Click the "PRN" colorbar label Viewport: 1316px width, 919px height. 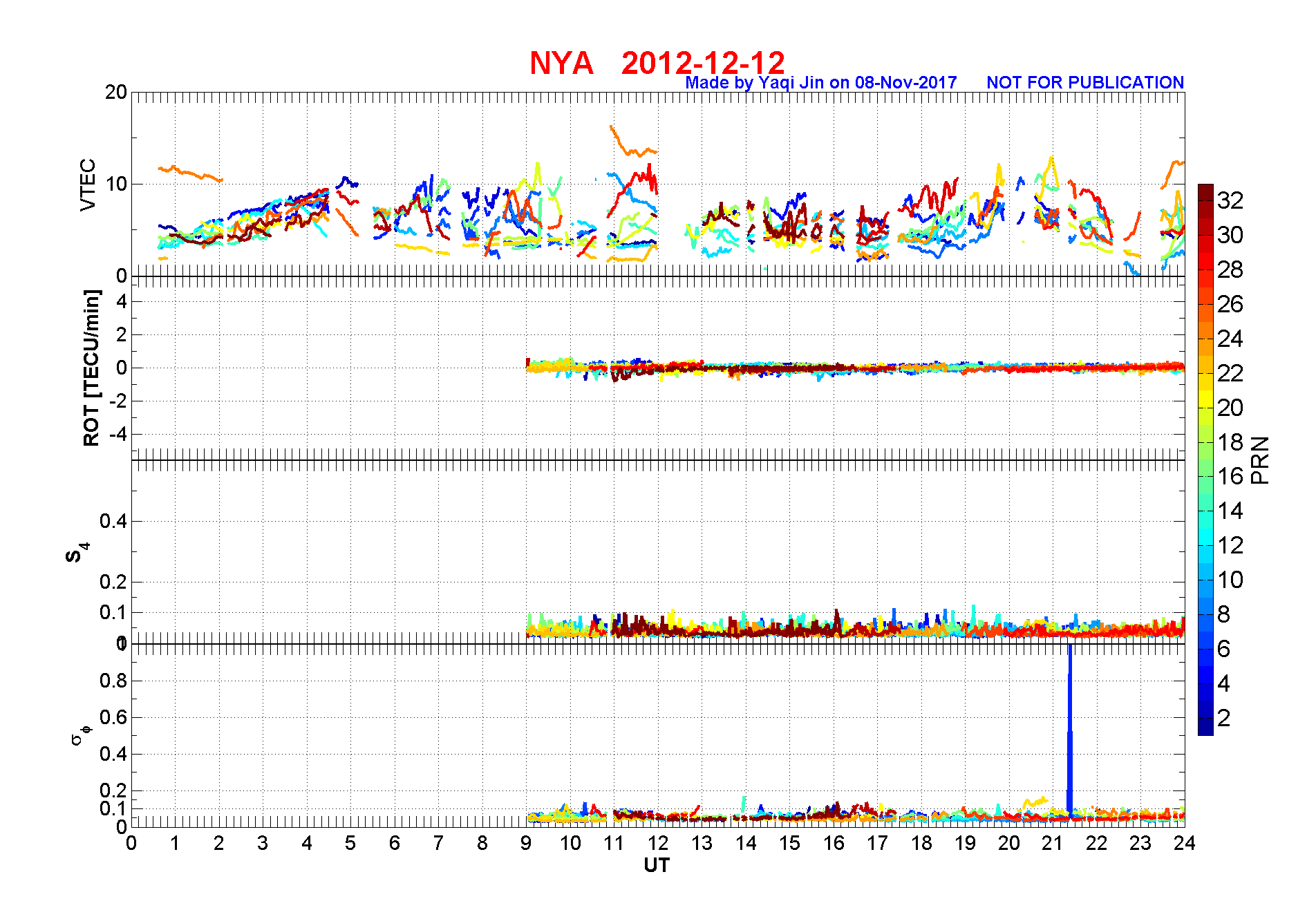tap(1261, 460)
